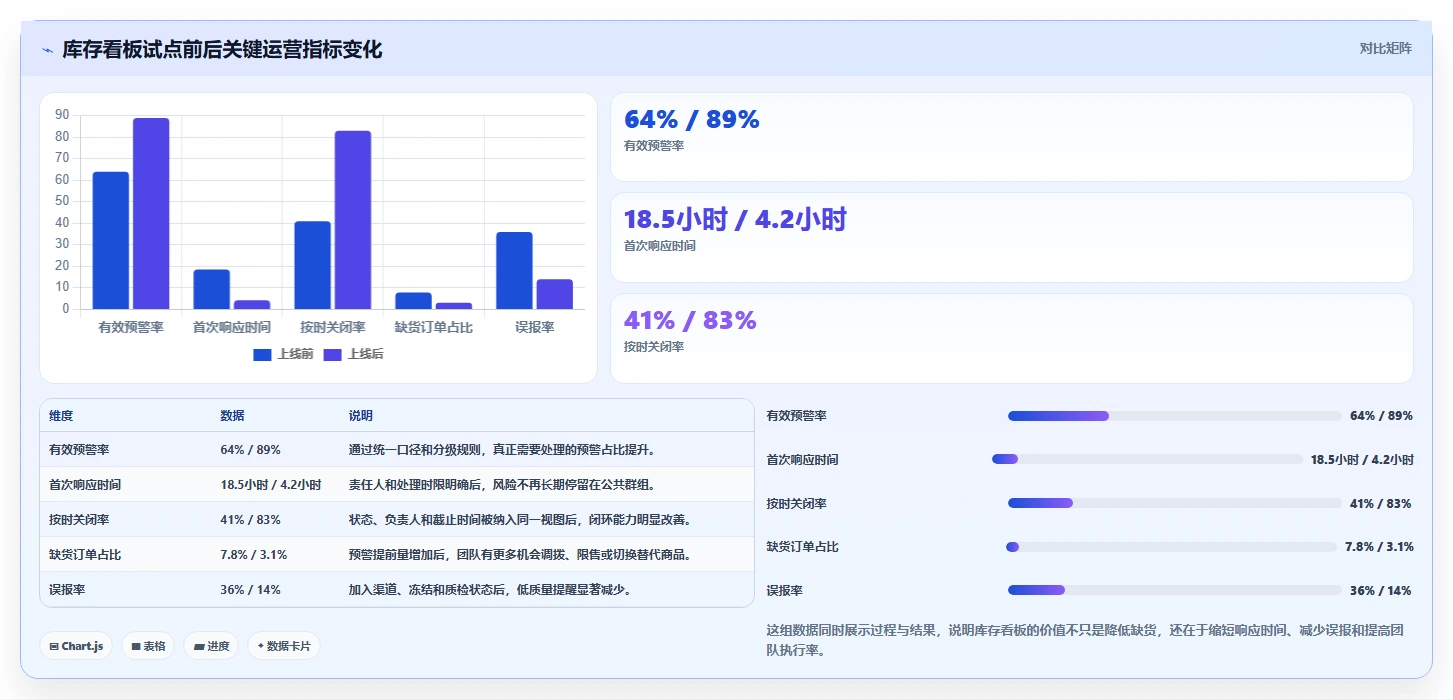Click the 按时关闭率 label on the chart x-axis

point(333,327)
